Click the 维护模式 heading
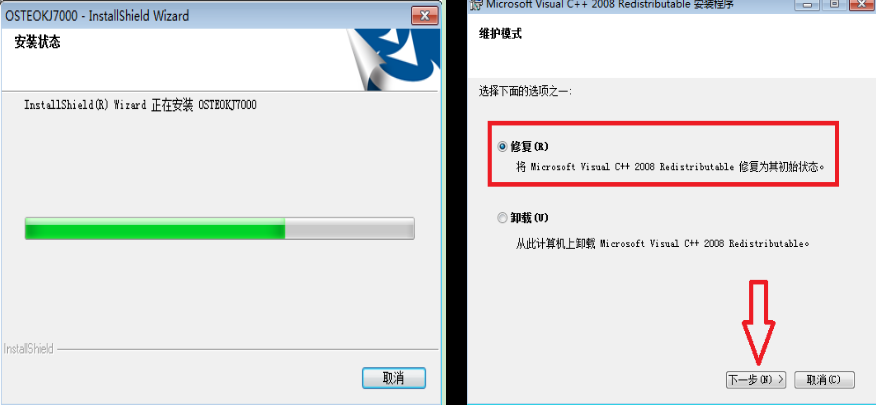876x405 pixels. 501,34
